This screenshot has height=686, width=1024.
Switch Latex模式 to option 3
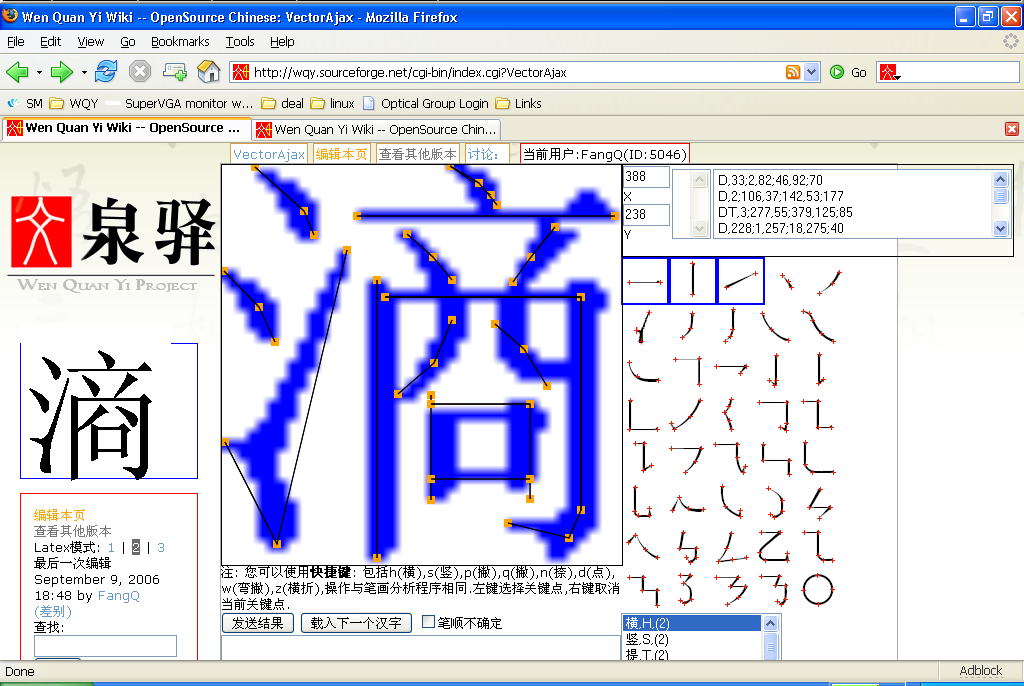(x=161, y=547)
